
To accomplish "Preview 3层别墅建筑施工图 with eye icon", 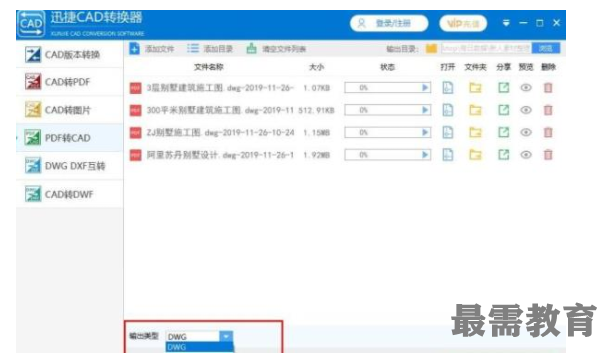I will click(x=526, y=88).
